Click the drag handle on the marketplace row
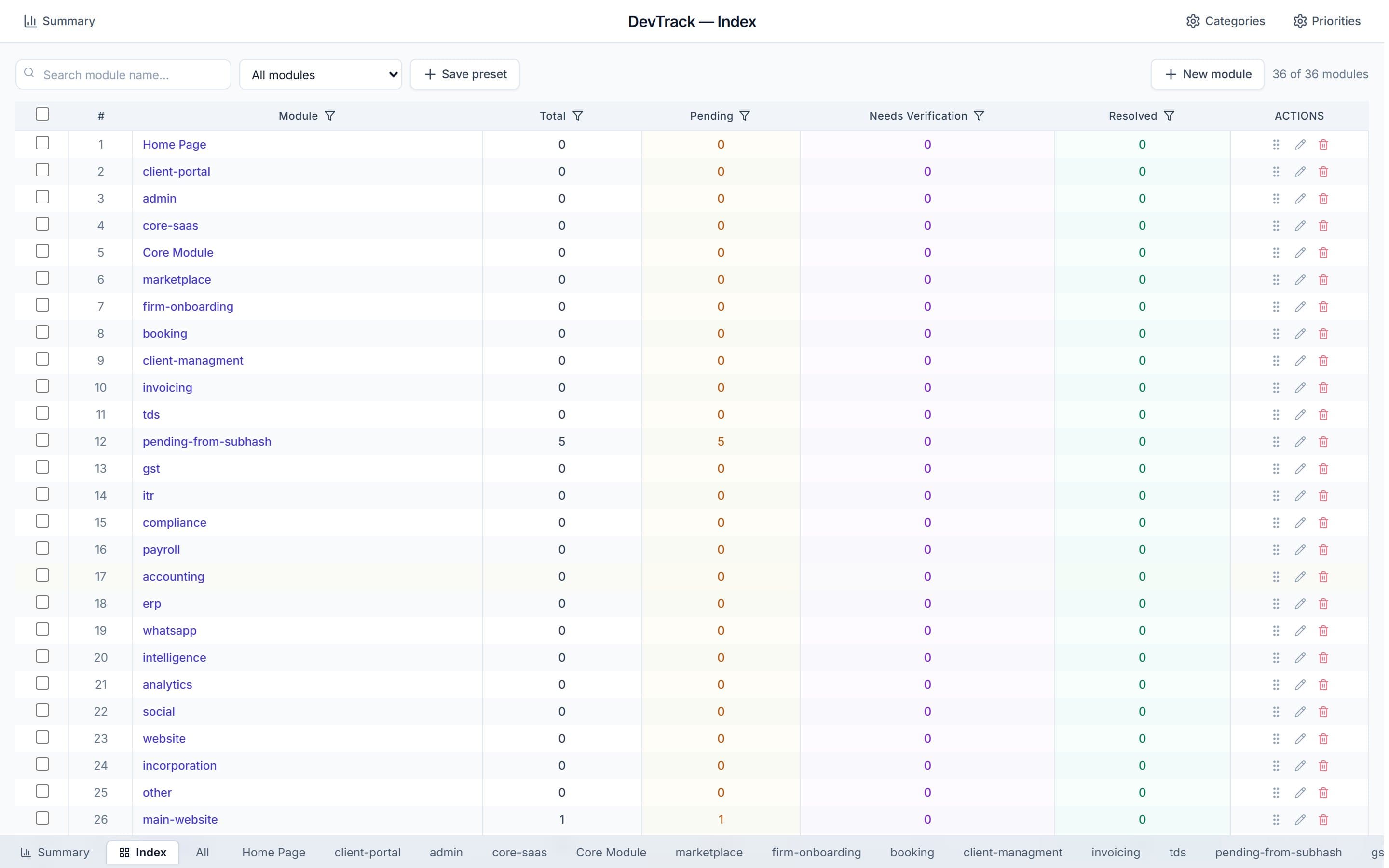 pos(1275,280)
